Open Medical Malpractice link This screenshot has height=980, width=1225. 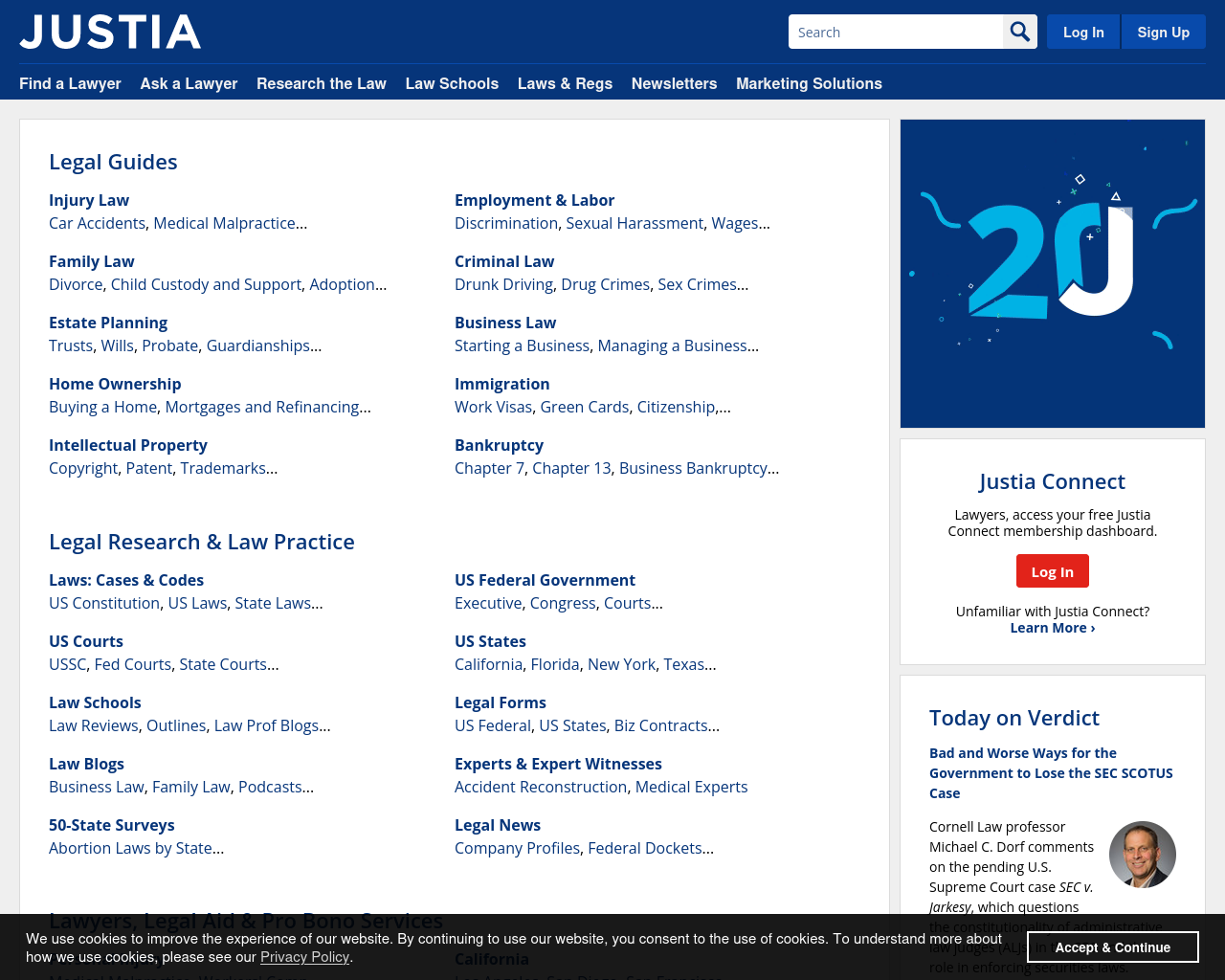pyautogui.click(x=224, y=223)
